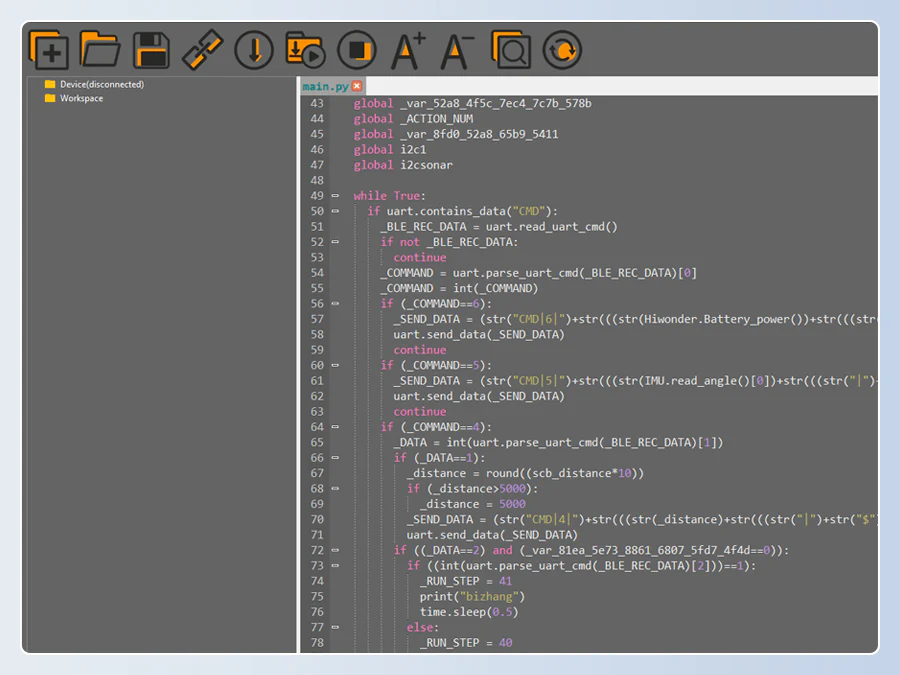The height and width of the screenshot is (675, 900).
Task: Decrease font size with the A- icon
Action: click(458, 50)
